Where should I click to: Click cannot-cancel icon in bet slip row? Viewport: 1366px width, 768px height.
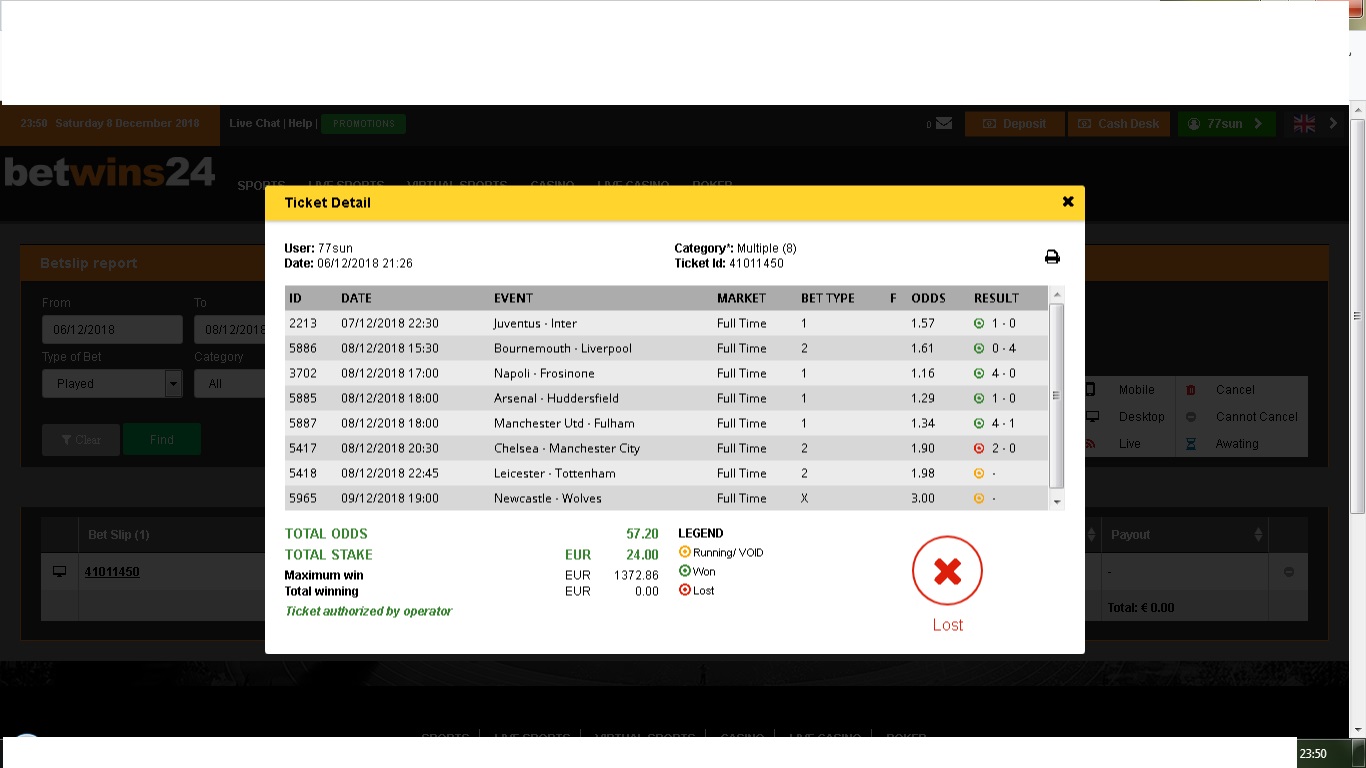click(x=1288, y=572)
